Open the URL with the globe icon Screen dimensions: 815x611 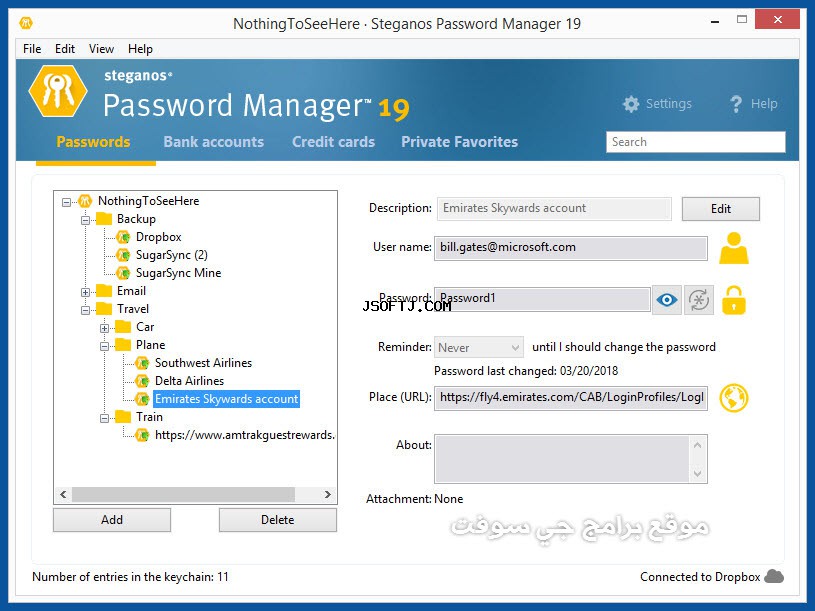(733, 398)
